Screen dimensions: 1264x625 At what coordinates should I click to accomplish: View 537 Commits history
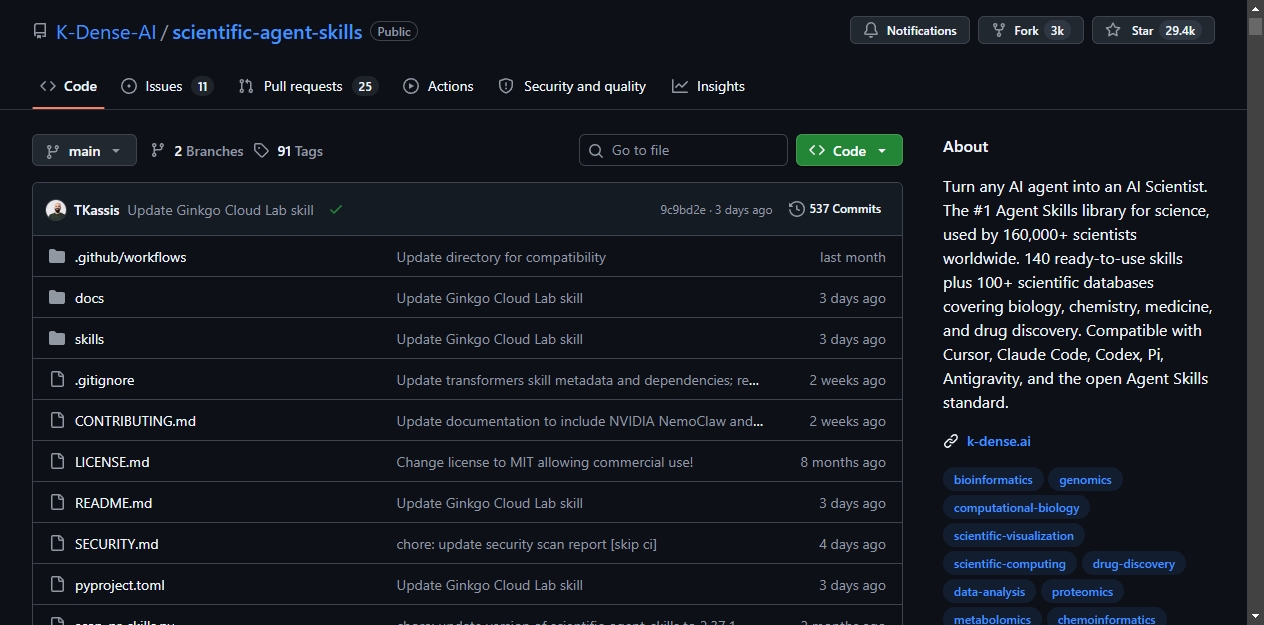click(835, 209)
